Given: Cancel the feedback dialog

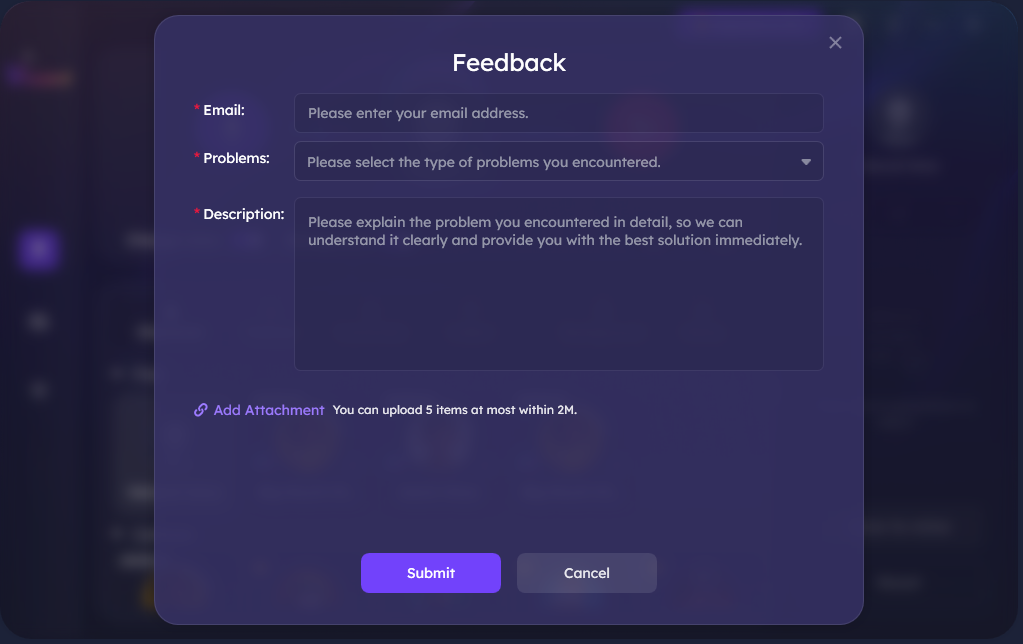Looking at the screenshot, I should (587, 573).
